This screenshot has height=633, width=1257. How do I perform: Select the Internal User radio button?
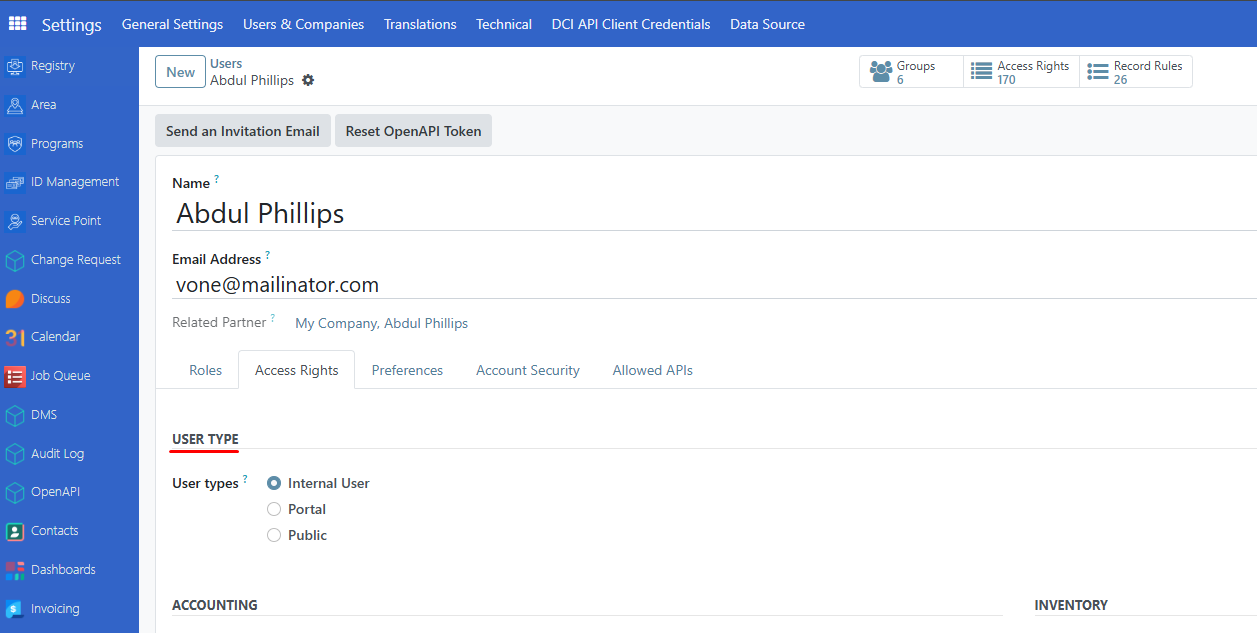[x=274, y=483]
